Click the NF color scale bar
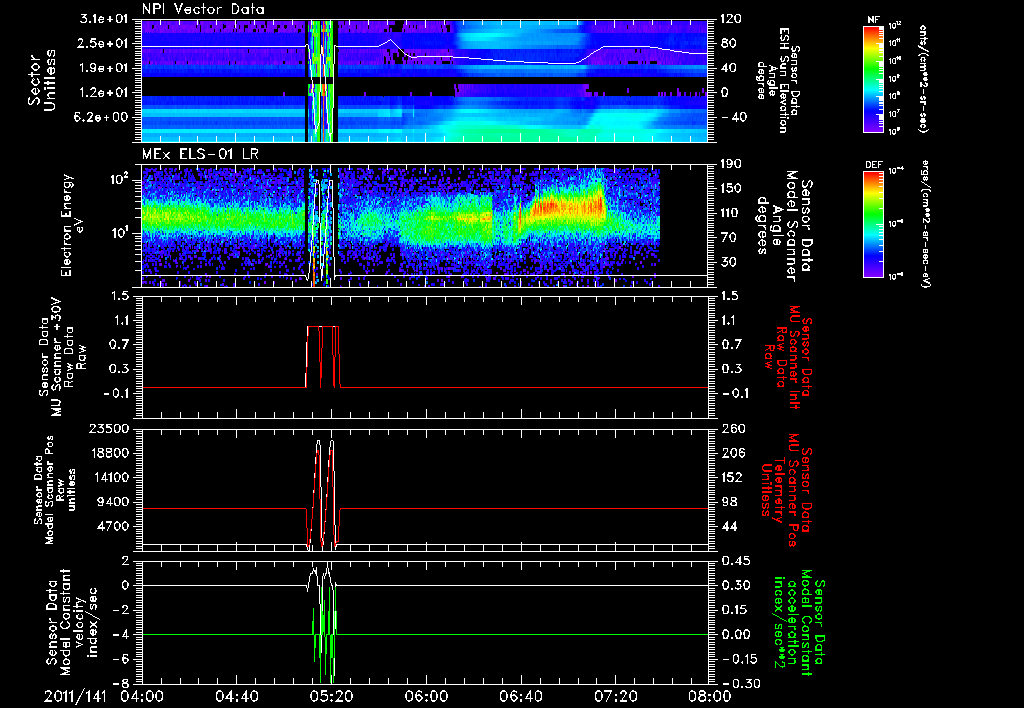Screen dimensions: 1024x708 (x=874, y=78)
